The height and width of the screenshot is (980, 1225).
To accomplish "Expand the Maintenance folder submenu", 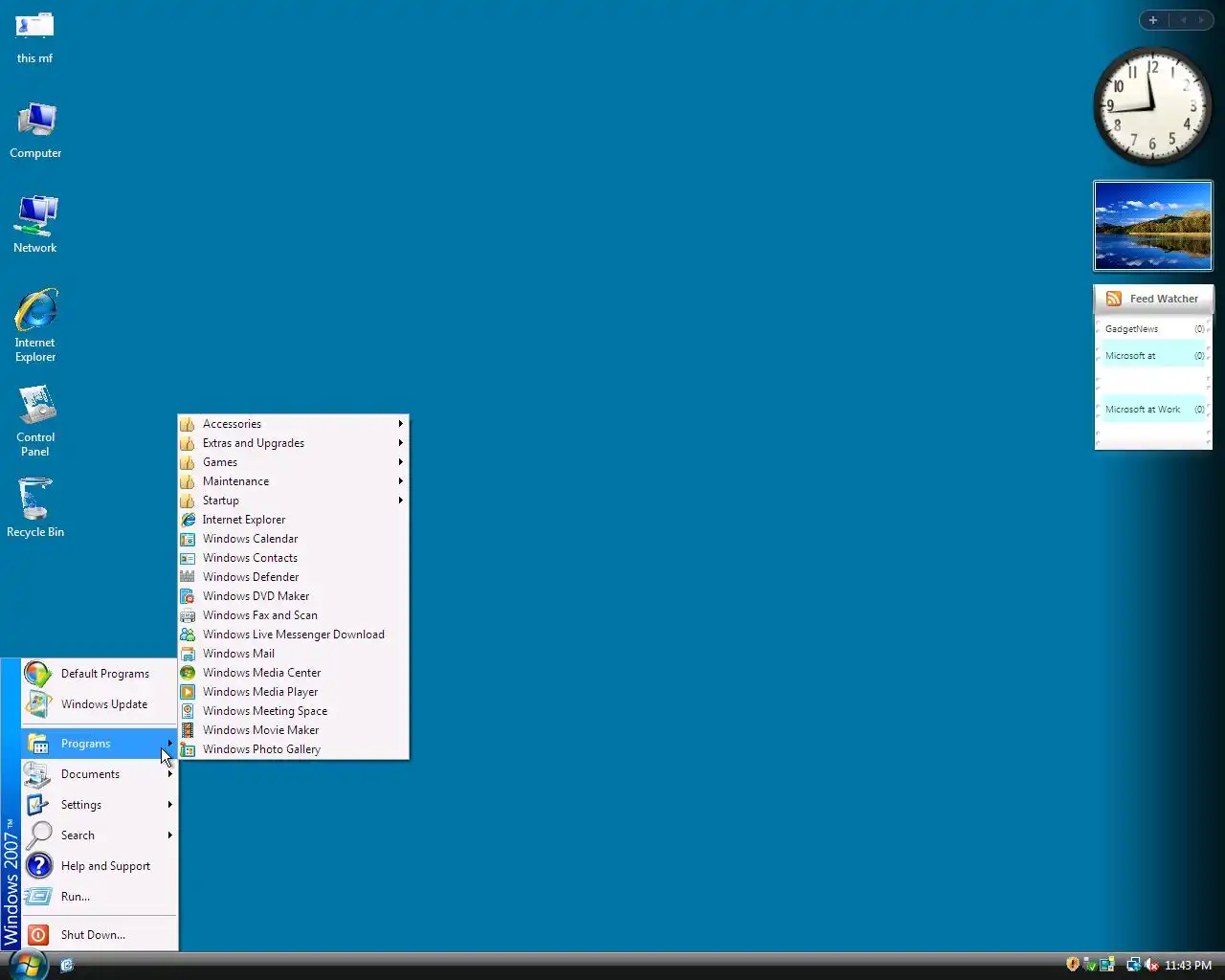I will click(293, 481).
